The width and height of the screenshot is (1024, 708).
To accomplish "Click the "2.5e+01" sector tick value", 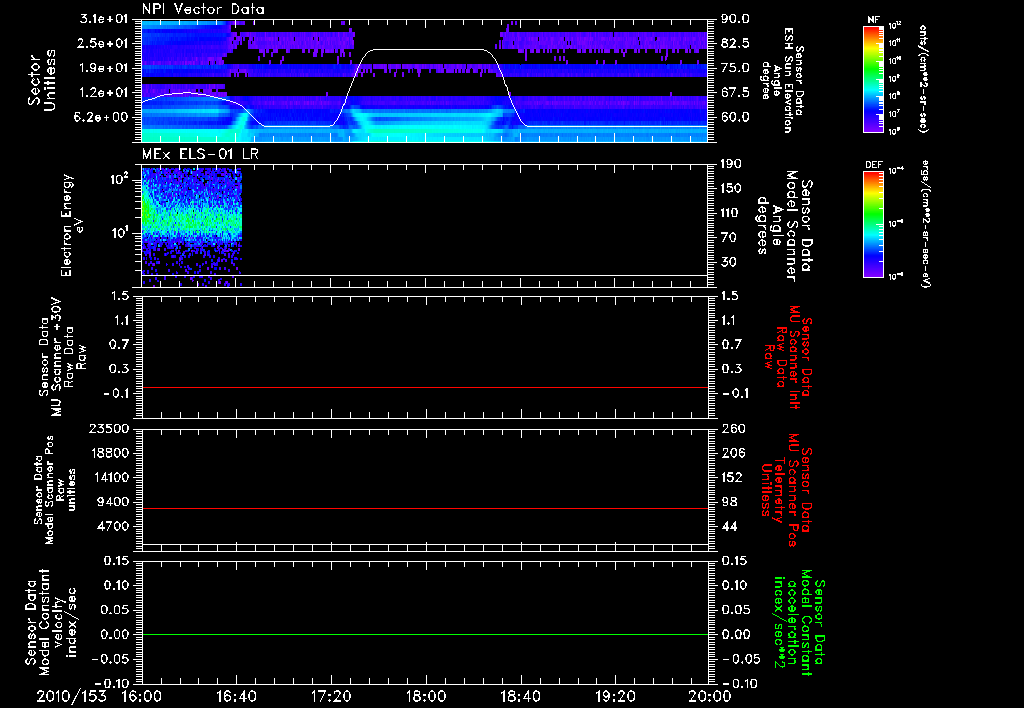I will coord(103,43).
